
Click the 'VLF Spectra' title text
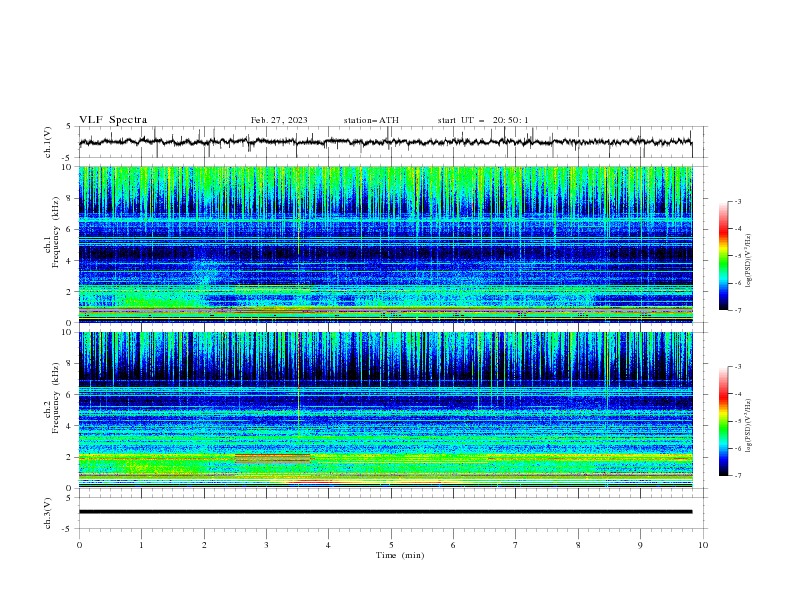coord(113,120)
